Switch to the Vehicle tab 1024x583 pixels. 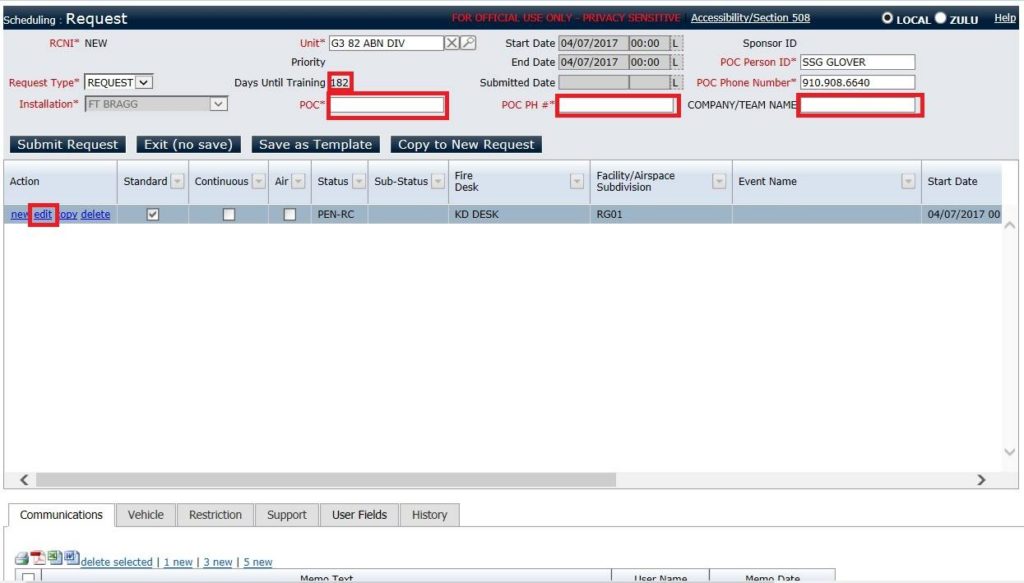coord(145,514)
